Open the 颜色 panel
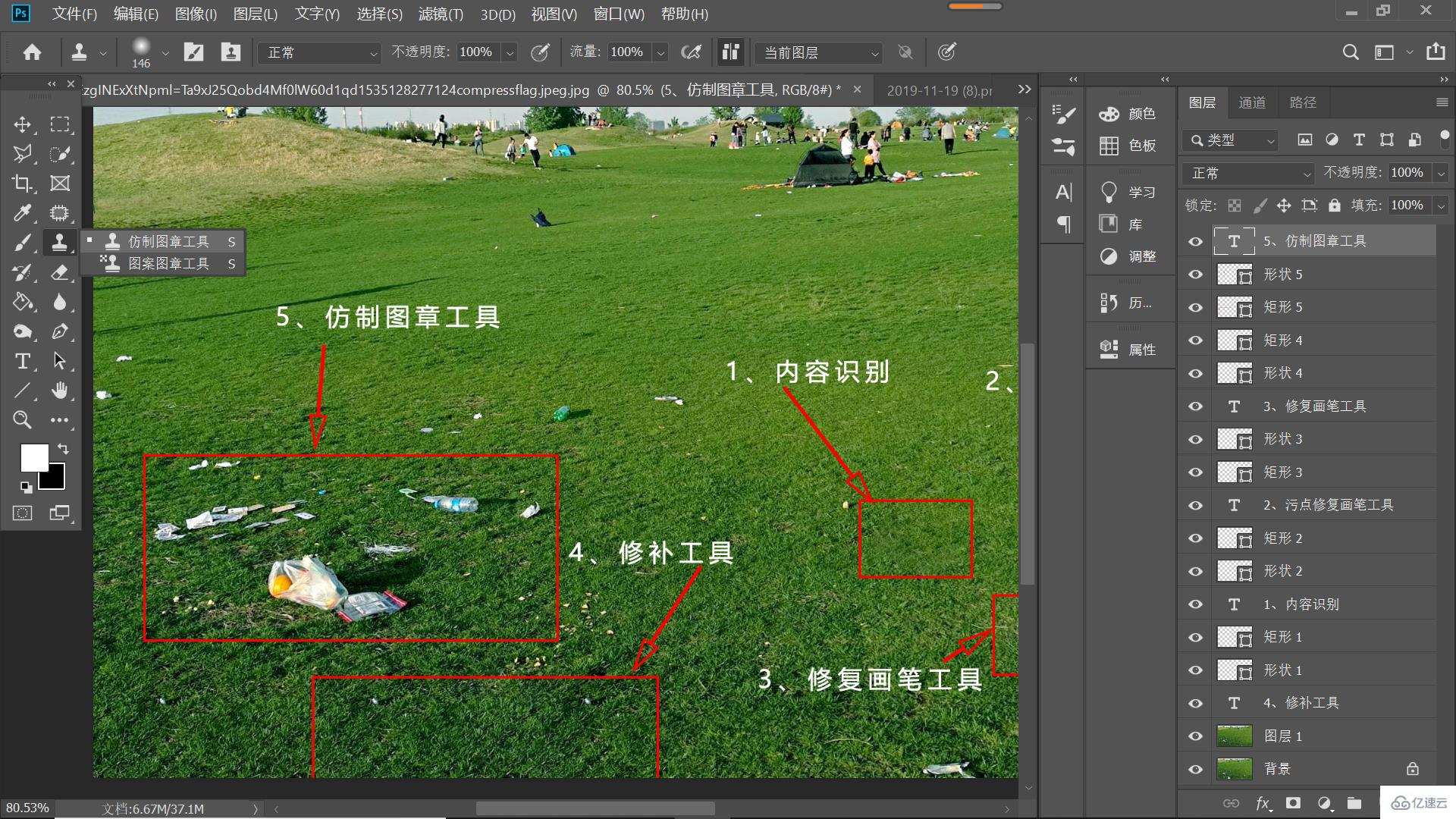Viewport: 1456px width, 819px height. 1128,114
